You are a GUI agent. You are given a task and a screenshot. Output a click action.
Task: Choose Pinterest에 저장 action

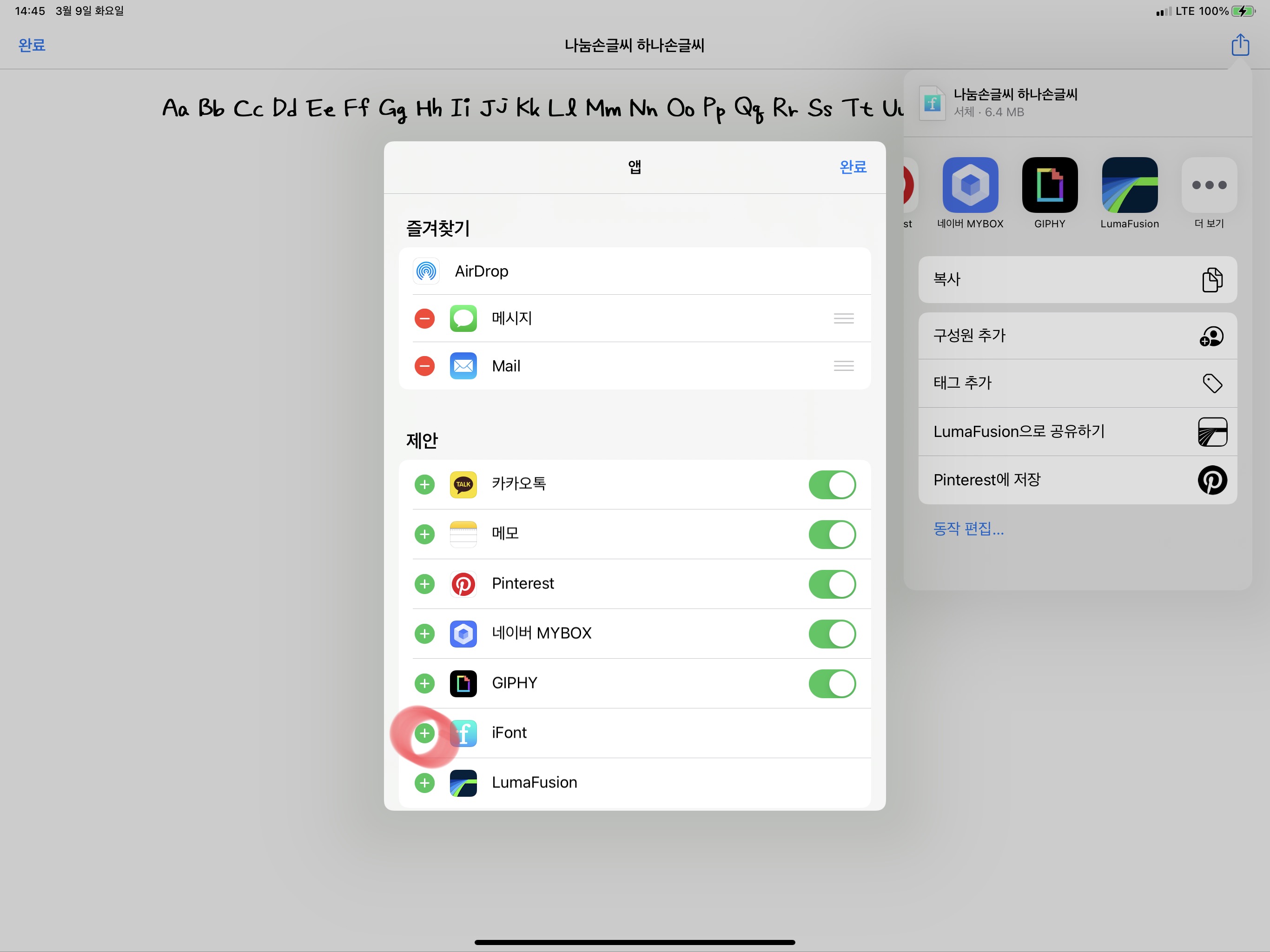pyautogui.click(x=1077, y=480)
